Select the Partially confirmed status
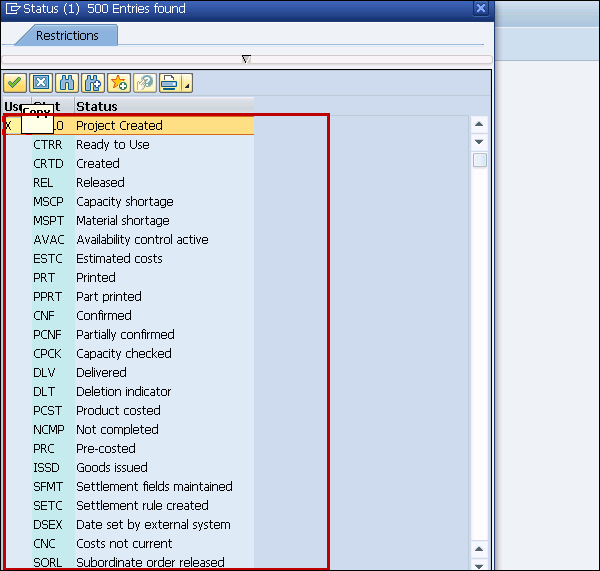The image size is (600, 571). click(x=125, y=335)
